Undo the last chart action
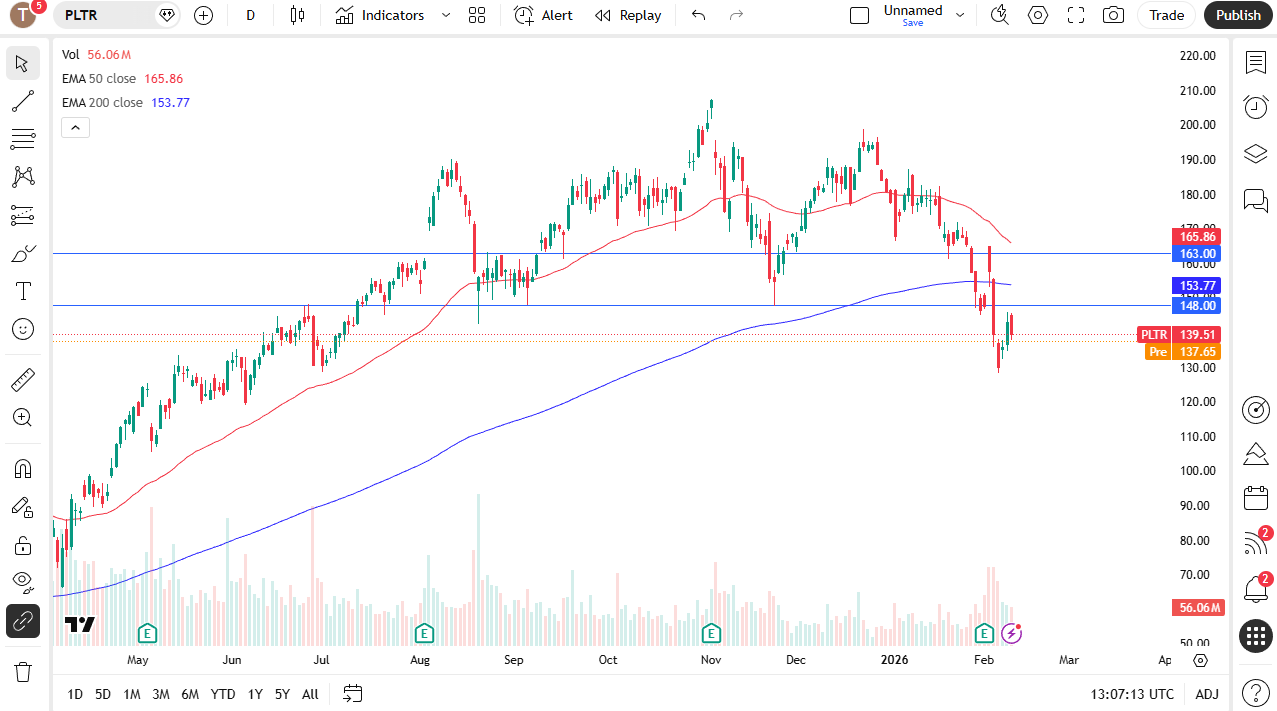The height and width of the screenshot is (711, 1277). (x=699, y=15)
